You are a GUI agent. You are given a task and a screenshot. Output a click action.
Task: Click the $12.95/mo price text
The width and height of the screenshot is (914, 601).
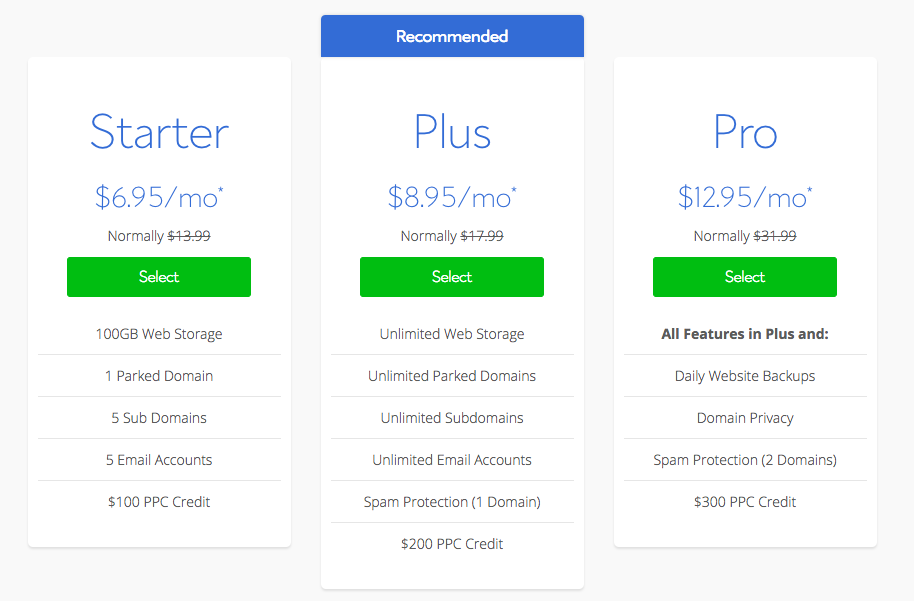pos(745,197)
